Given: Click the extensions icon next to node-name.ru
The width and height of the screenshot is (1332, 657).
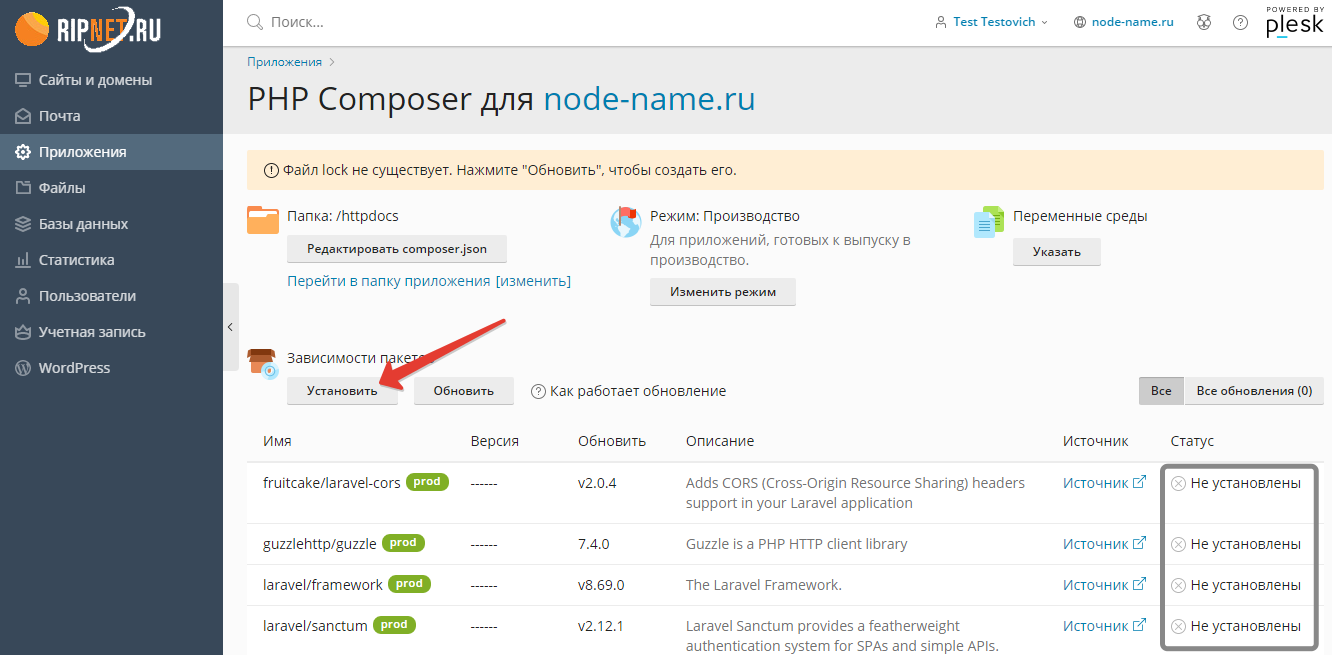Looking at the screenshot, I should coord(1204,22).
